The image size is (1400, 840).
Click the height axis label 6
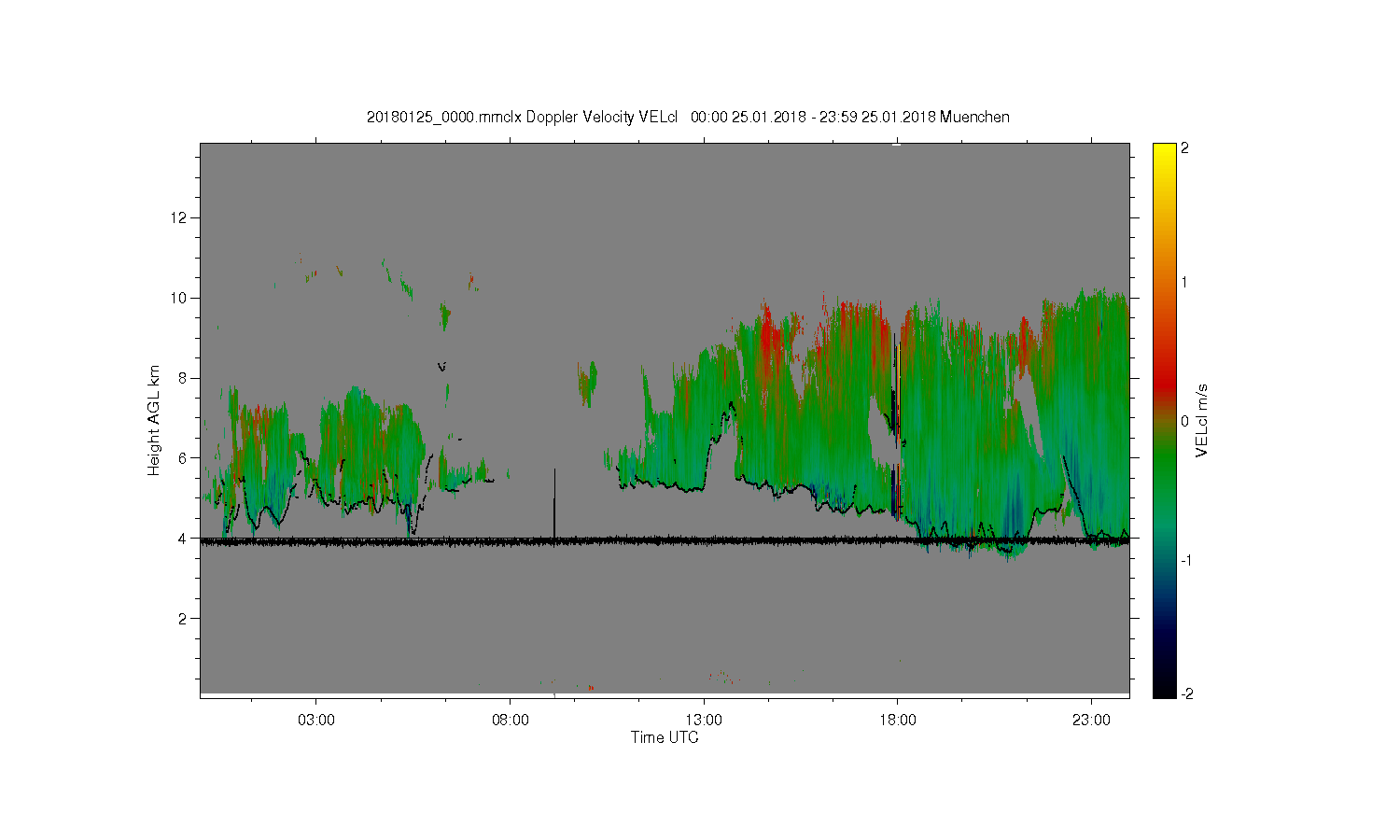(x=185, y=458)
